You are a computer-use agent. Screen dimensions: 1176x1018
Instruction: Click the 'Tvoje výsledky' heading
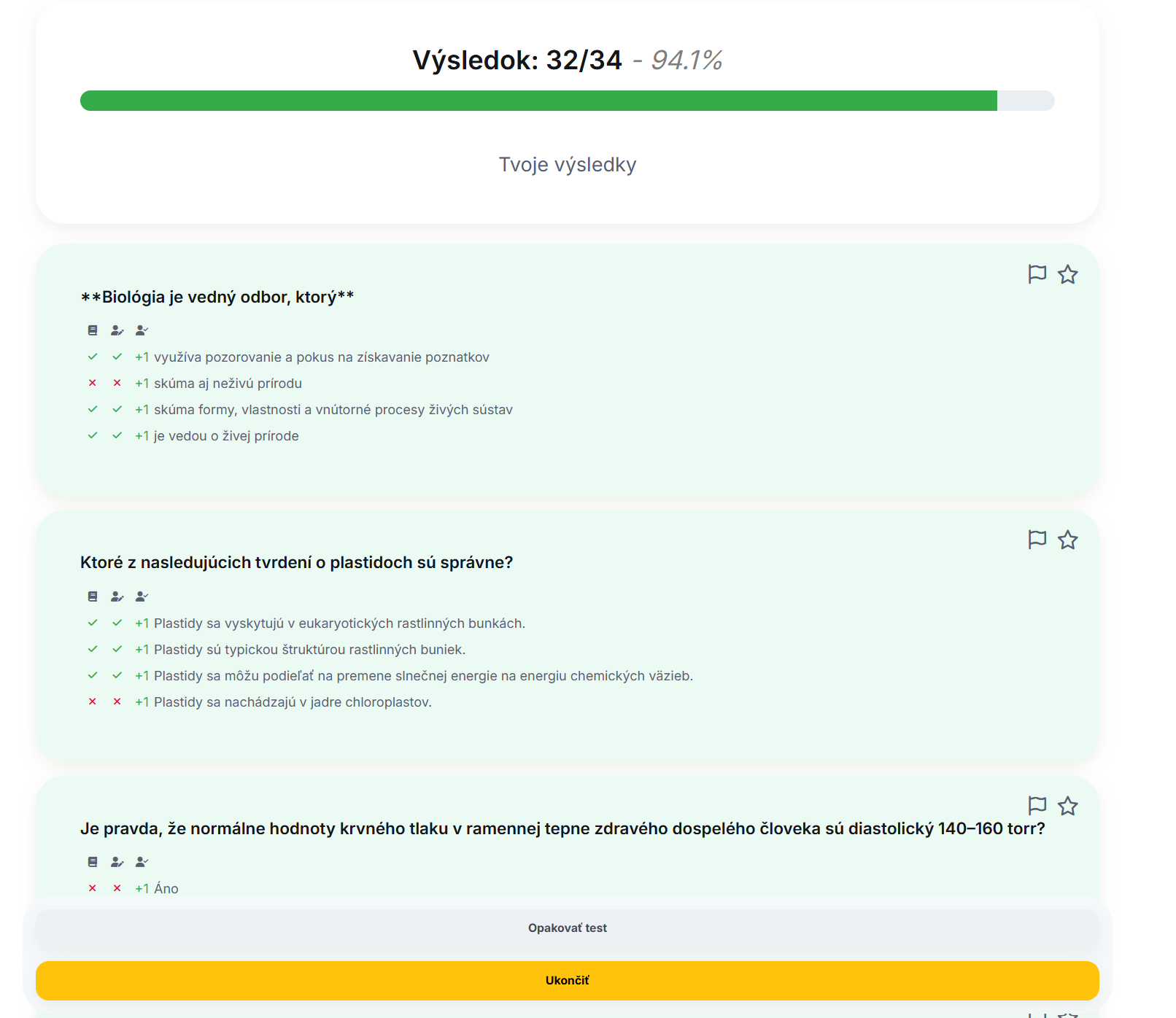(567, 165)
